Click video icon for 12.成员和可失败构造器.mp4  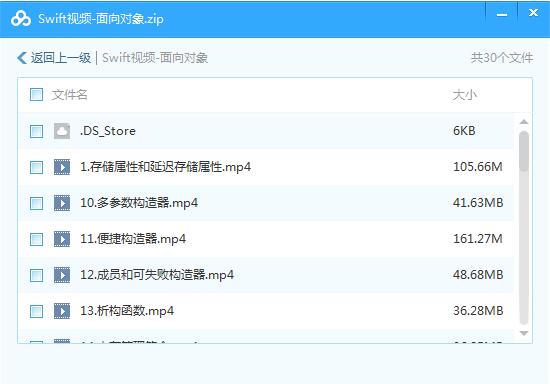click(62, 275)
